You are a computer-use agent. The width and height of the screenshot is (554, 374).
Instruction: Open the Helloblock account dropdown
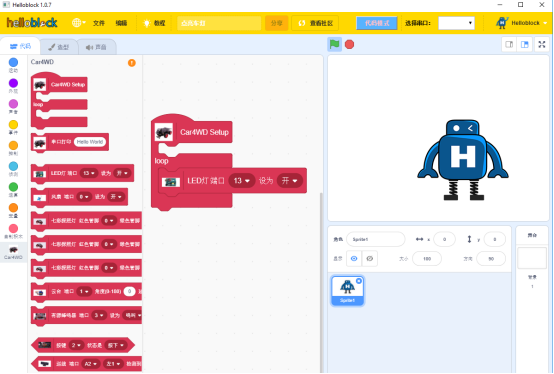(521, 23)
